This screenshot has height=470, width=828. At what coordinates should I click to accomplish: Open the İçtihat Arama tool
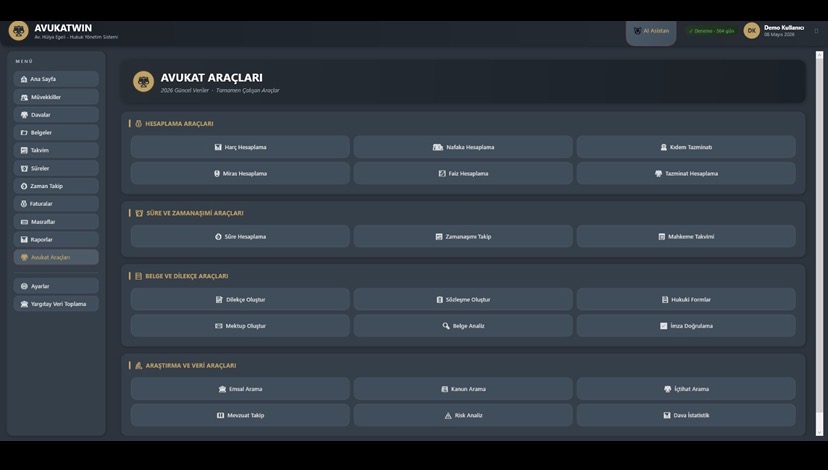[x=686, y=389]
